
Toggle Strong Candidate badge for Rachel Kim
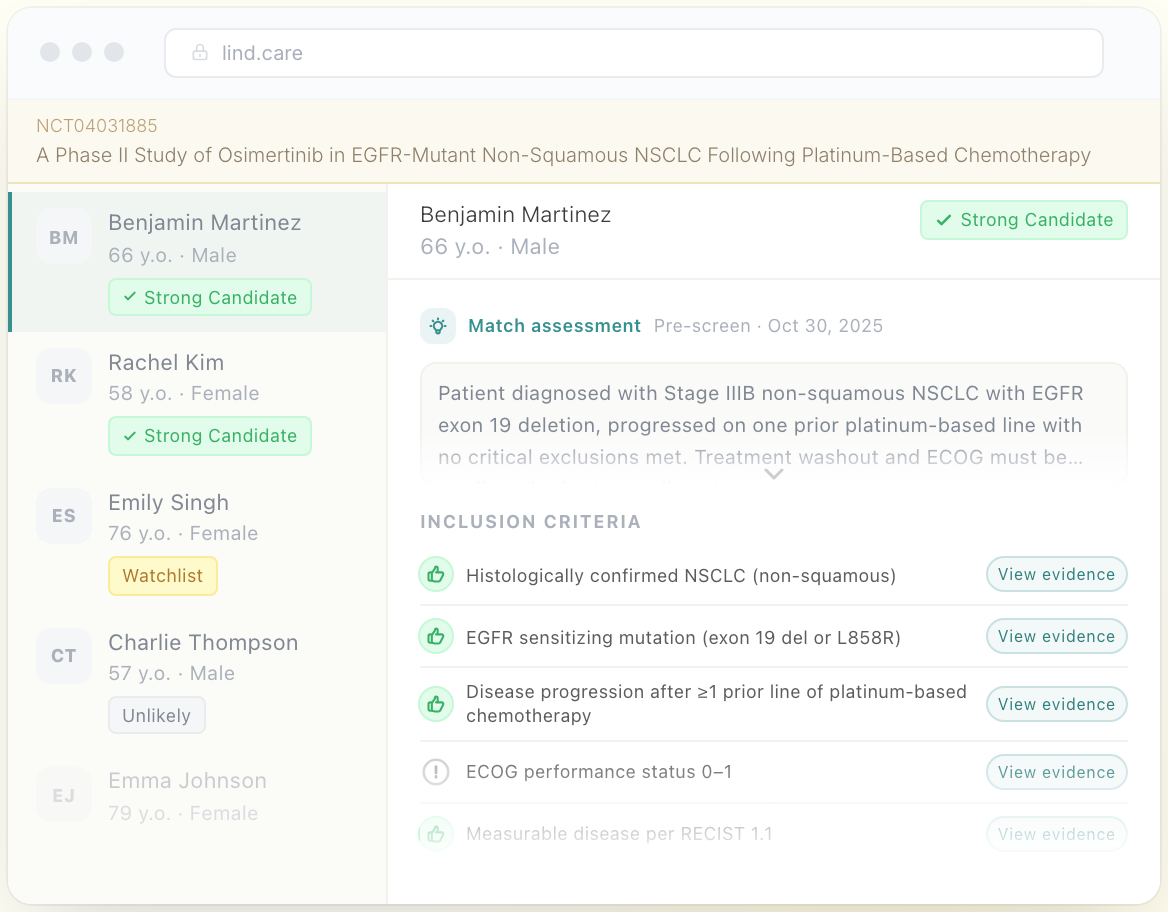click(x=209, y=436)
